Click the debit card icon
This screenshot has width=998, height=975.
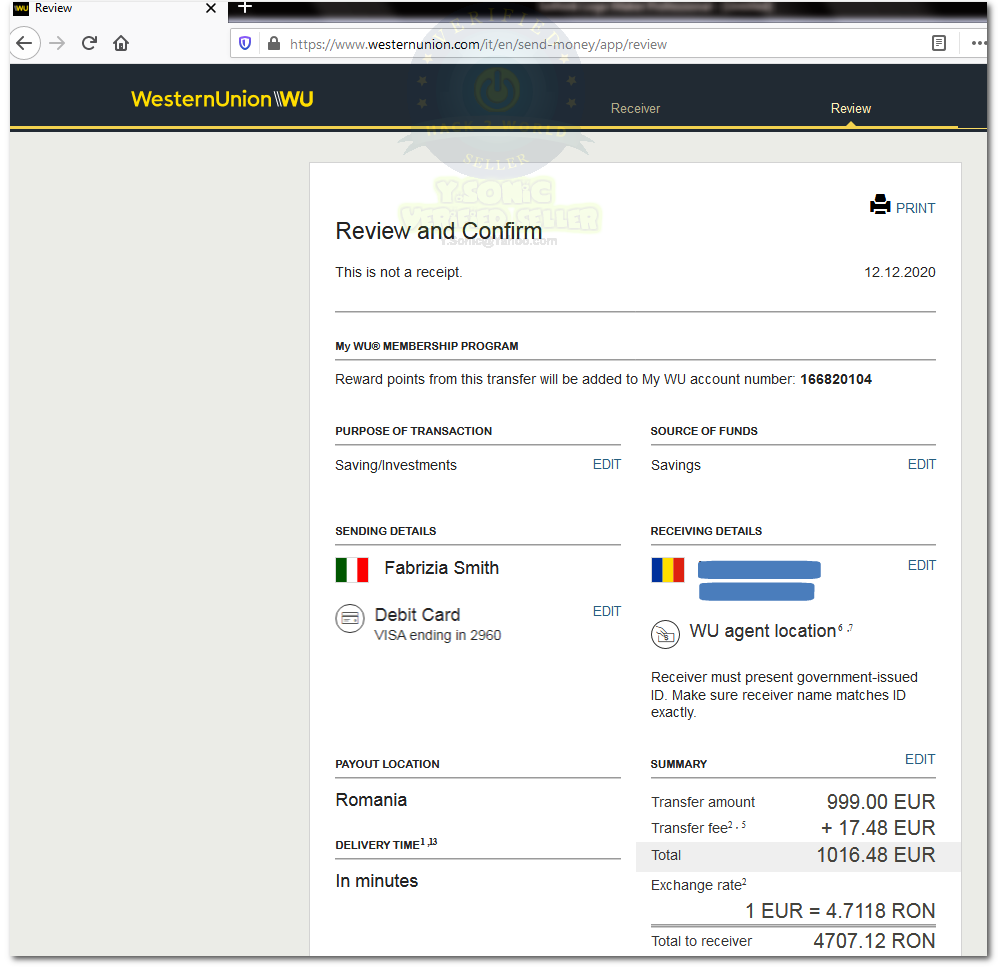coord(350,618)
